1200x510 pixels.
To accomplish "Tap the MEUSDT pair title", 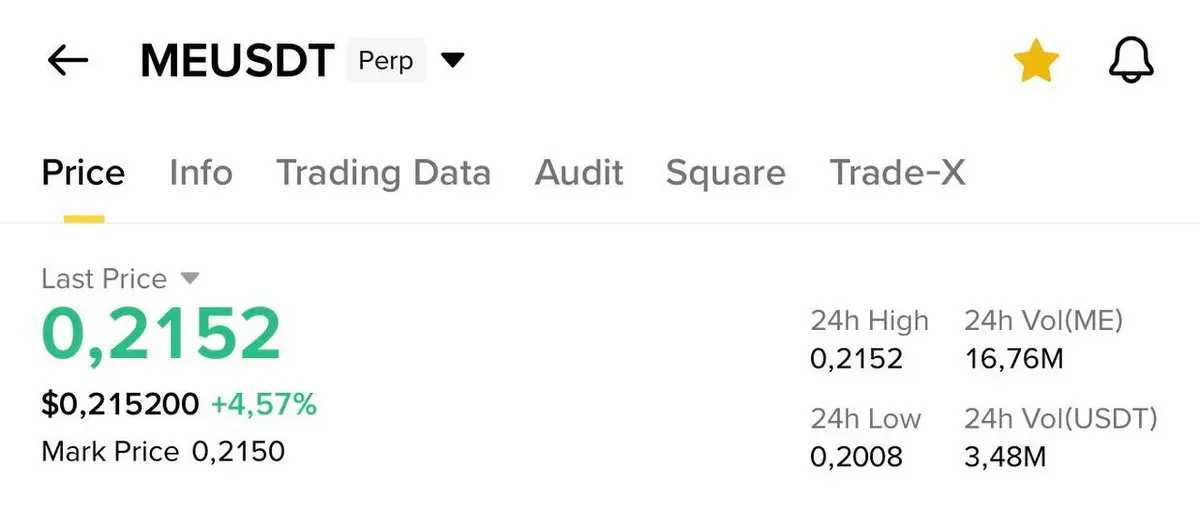I will coord(237,62).
